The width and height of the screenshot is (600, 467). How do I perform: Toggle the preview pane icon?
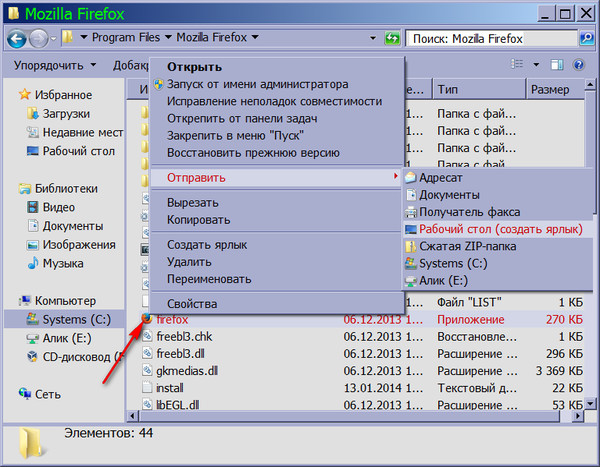pos(557,65)
